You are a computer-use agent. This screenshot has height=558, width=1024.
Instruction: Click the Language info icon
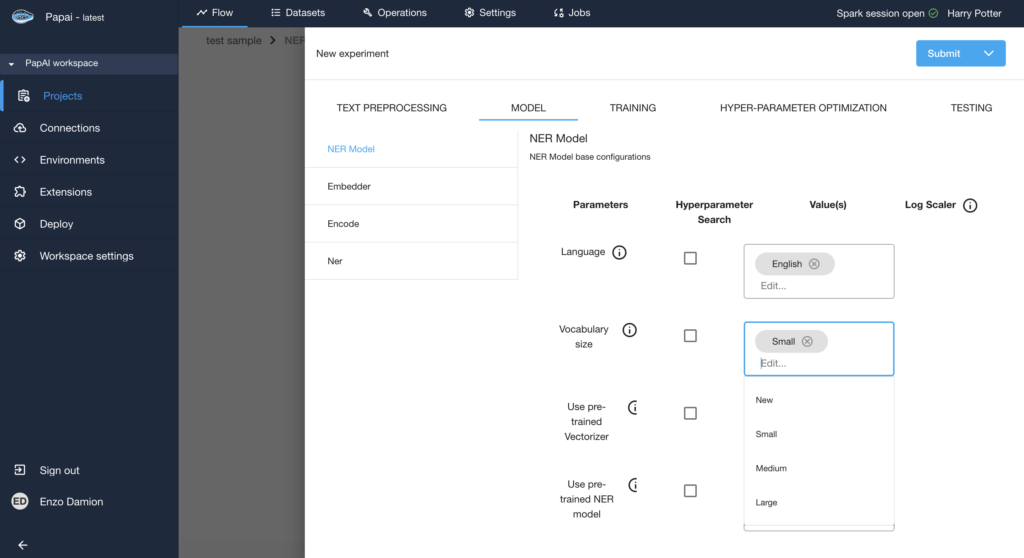(619, 252)
